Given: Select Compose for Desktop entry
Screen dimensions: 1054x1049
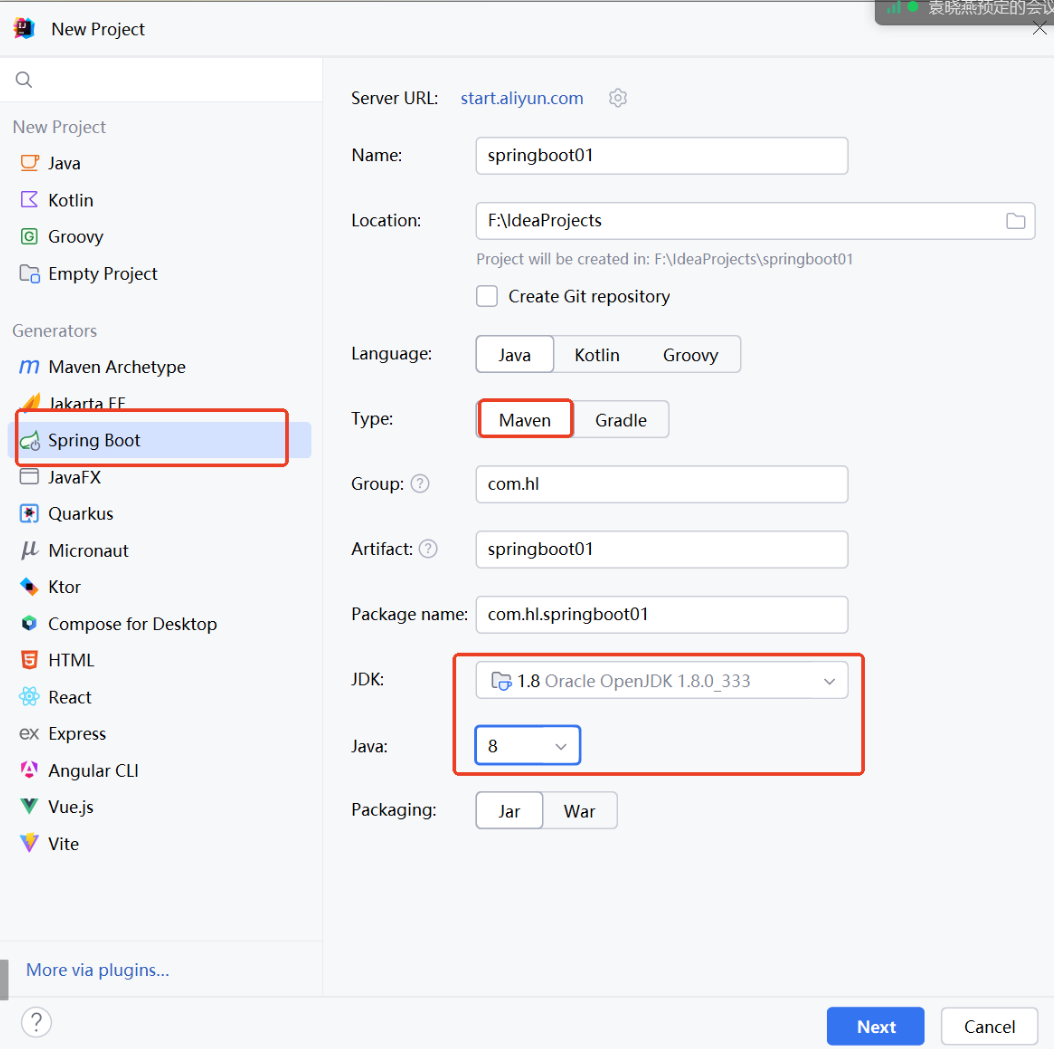Looking at the screenshot, I should [132, 624].
